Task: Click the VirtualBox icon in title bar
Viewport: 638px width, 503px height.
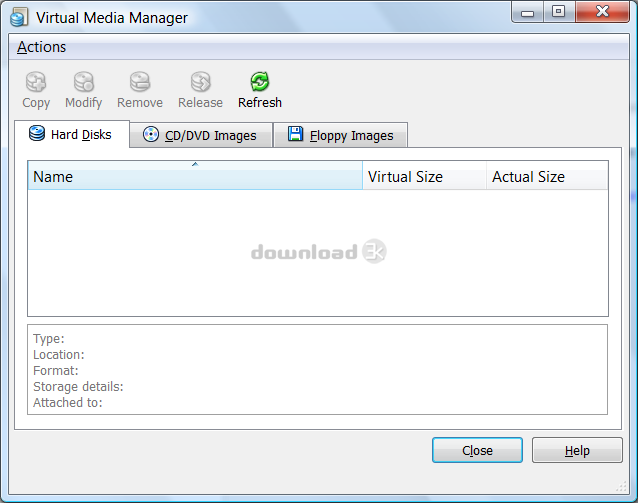Action: click(x=18, y=16)
